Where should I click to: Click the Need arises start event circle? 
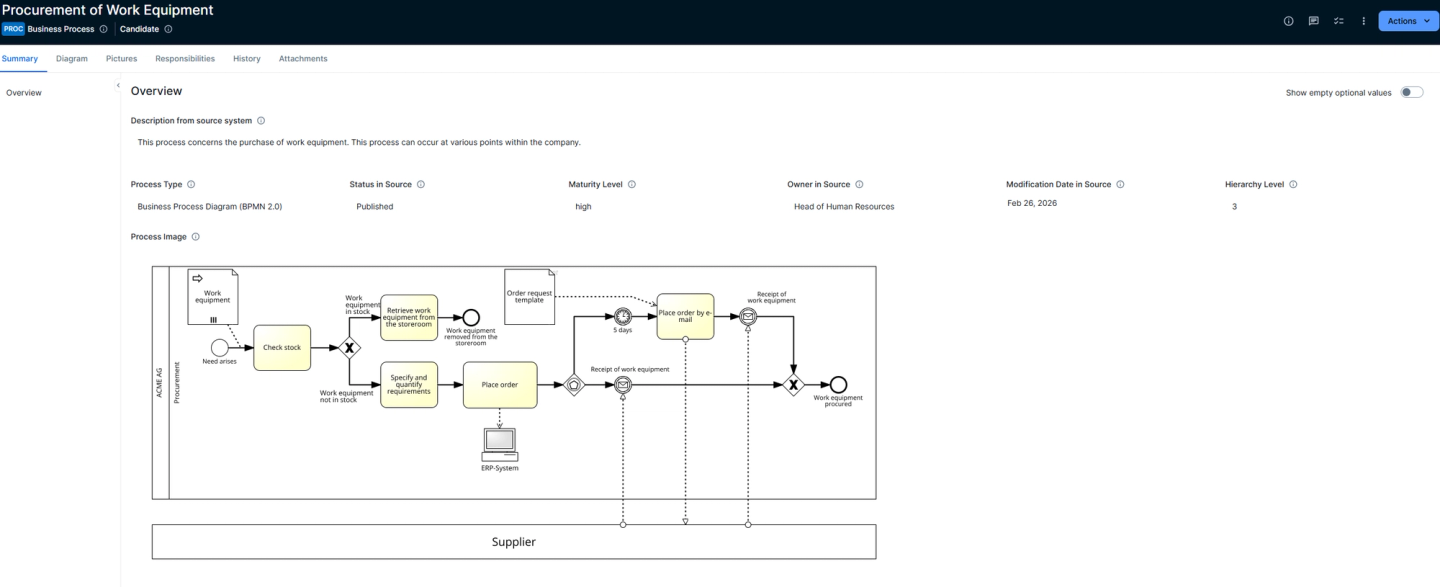click(219, 348)
